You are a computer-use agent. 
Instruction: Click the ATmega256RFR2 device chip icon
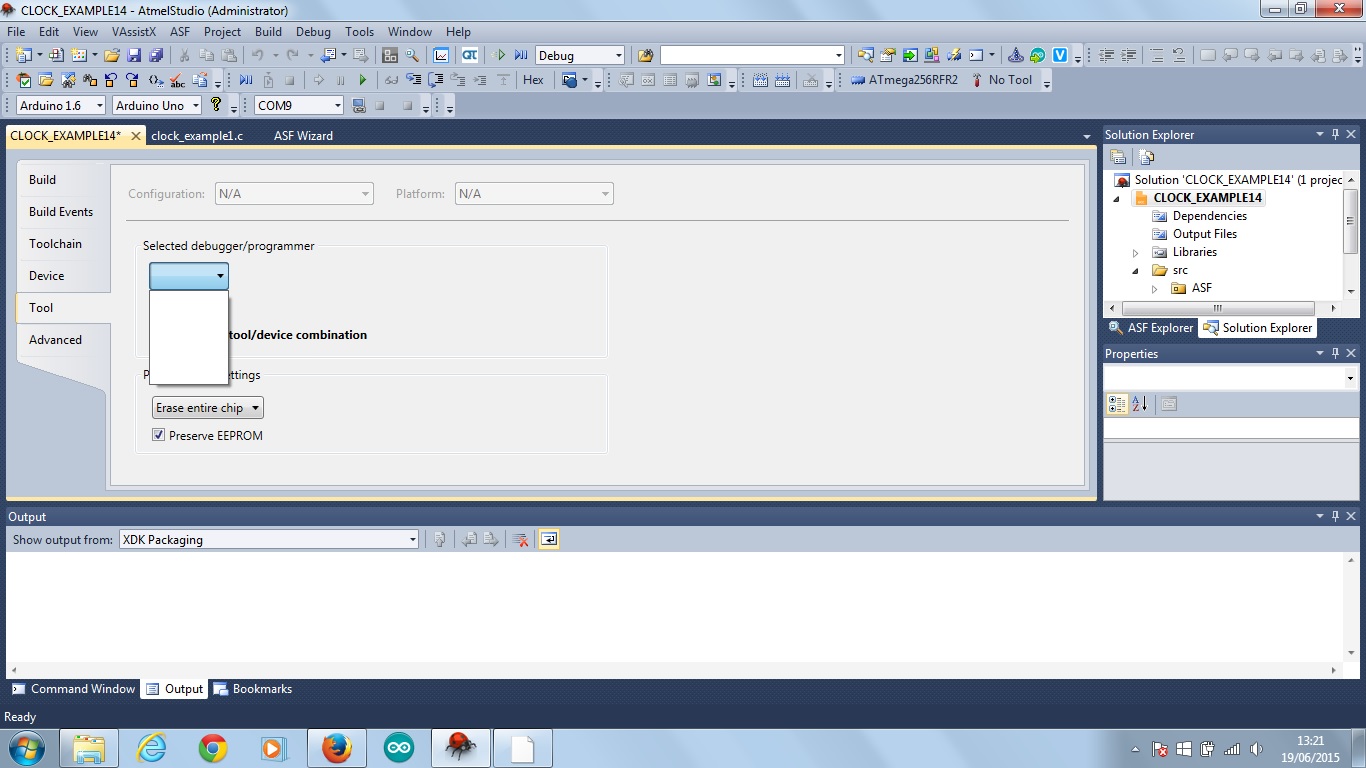click(858, 80)
